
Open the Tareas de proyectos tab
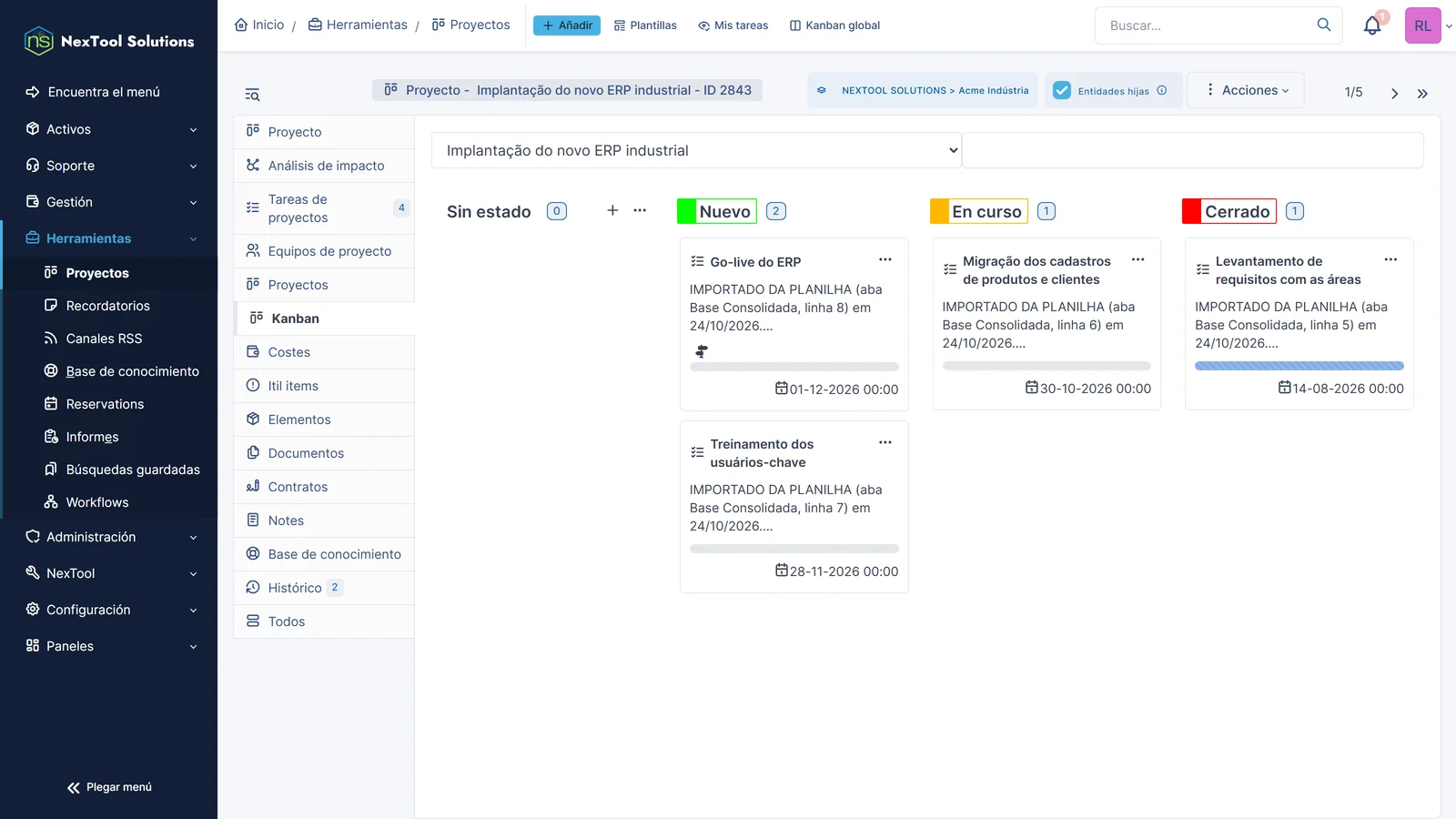click(324, 208)
